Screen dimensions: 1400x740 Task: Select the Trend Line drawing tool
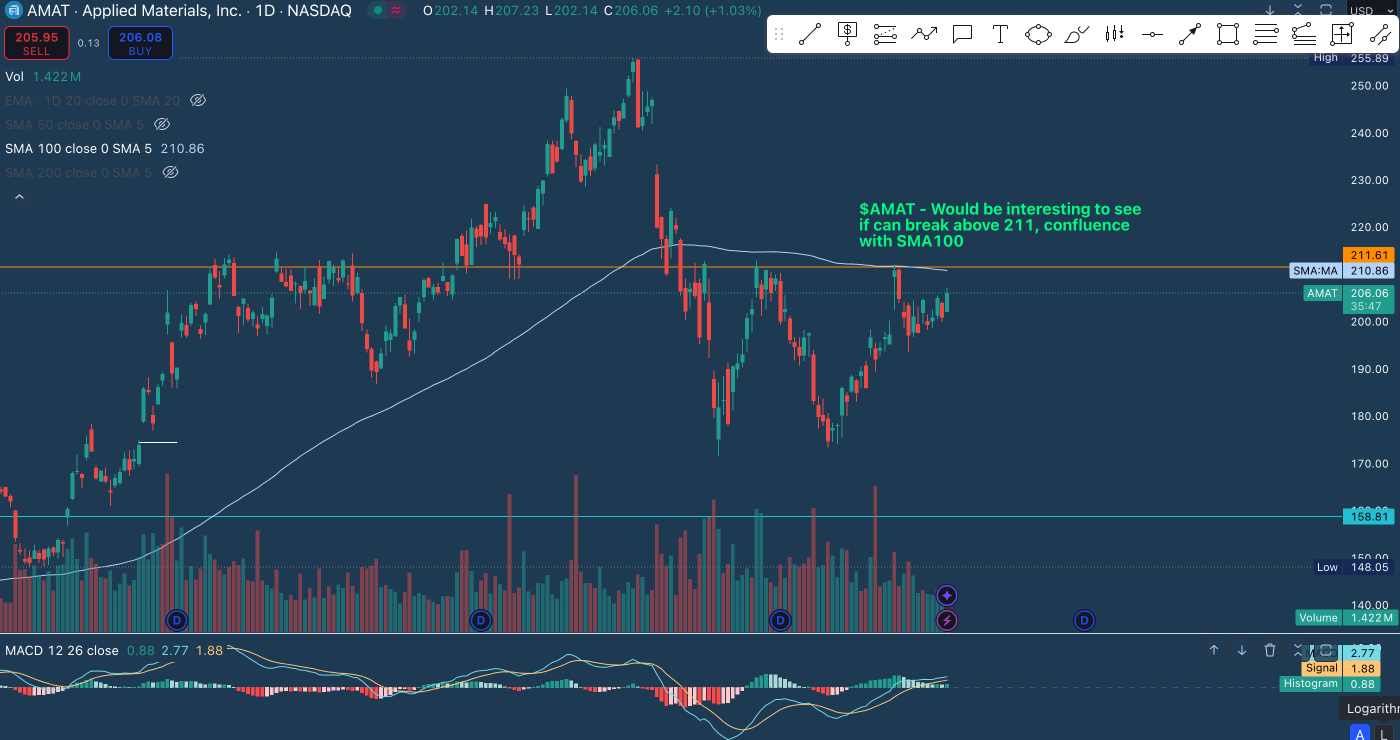(x=810, y=35)
